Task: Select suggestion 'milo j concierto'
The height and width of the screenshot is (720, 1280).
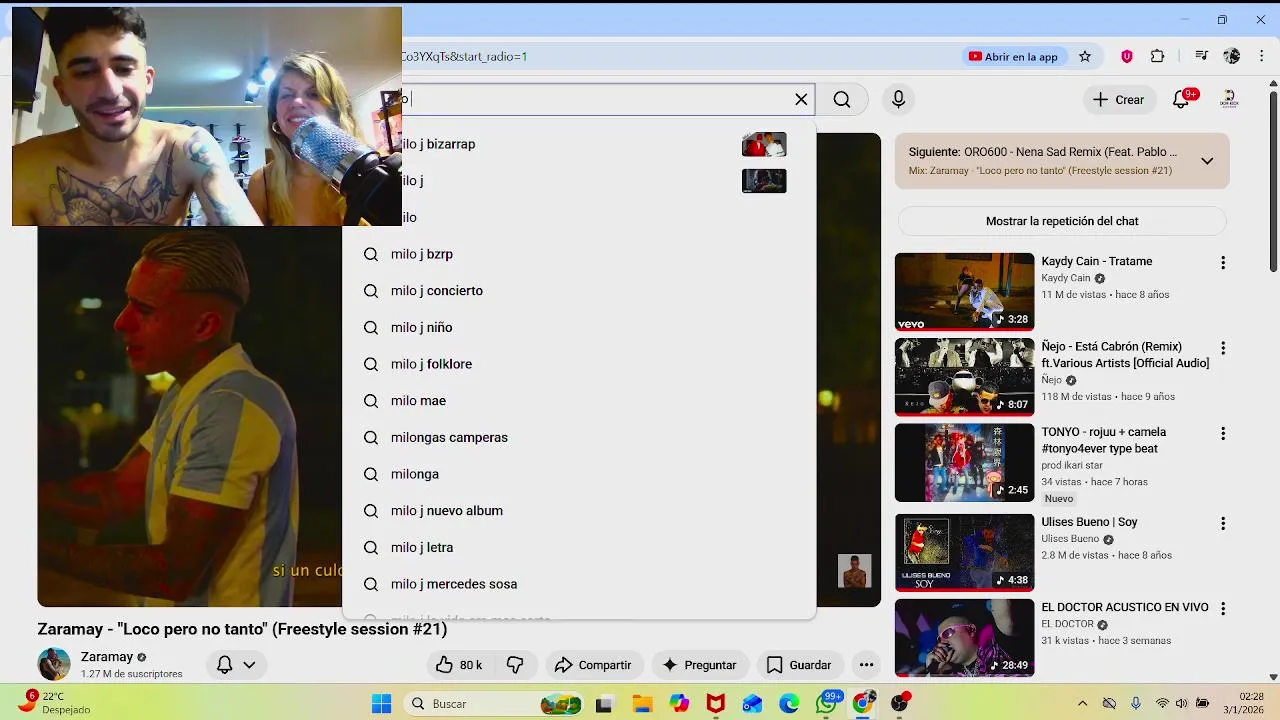Action: tap(579, 291)
